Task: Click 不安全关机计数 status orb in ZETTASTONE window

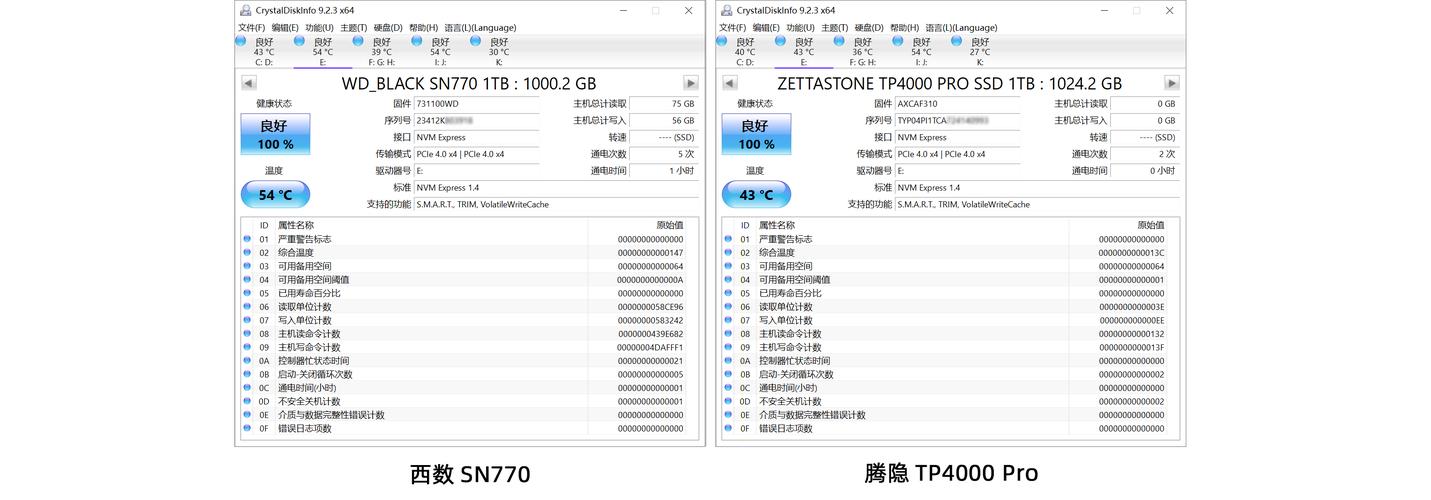Action: [x=728, y=401]
